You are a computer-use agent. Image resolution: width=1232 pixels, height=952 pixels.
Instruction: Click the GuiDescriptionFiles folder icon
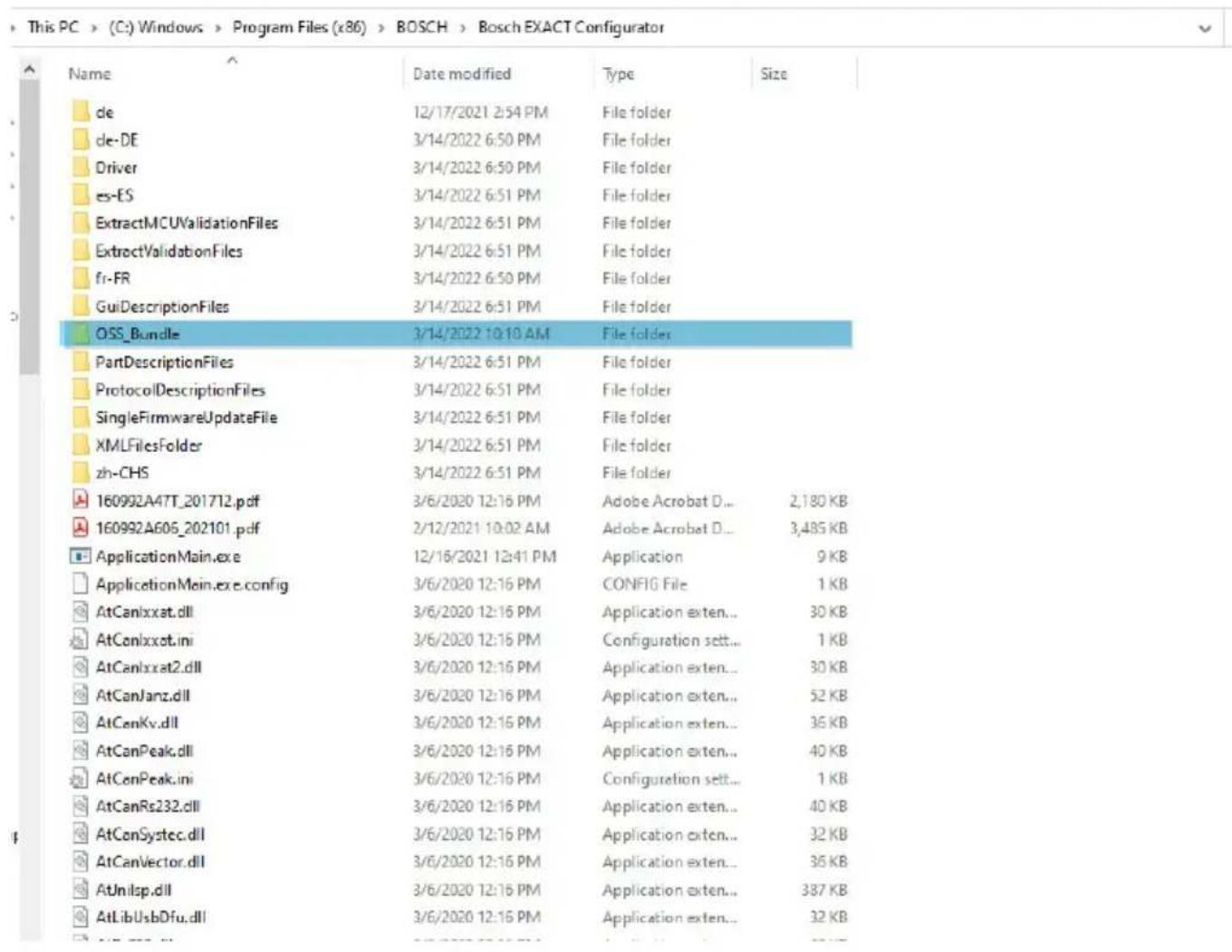coord(81,306)
